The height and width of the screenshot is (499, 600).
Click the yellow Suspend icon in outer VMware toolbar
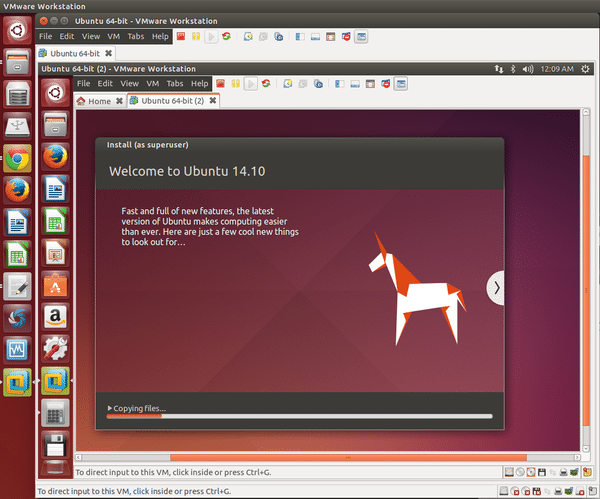(196, 37)
